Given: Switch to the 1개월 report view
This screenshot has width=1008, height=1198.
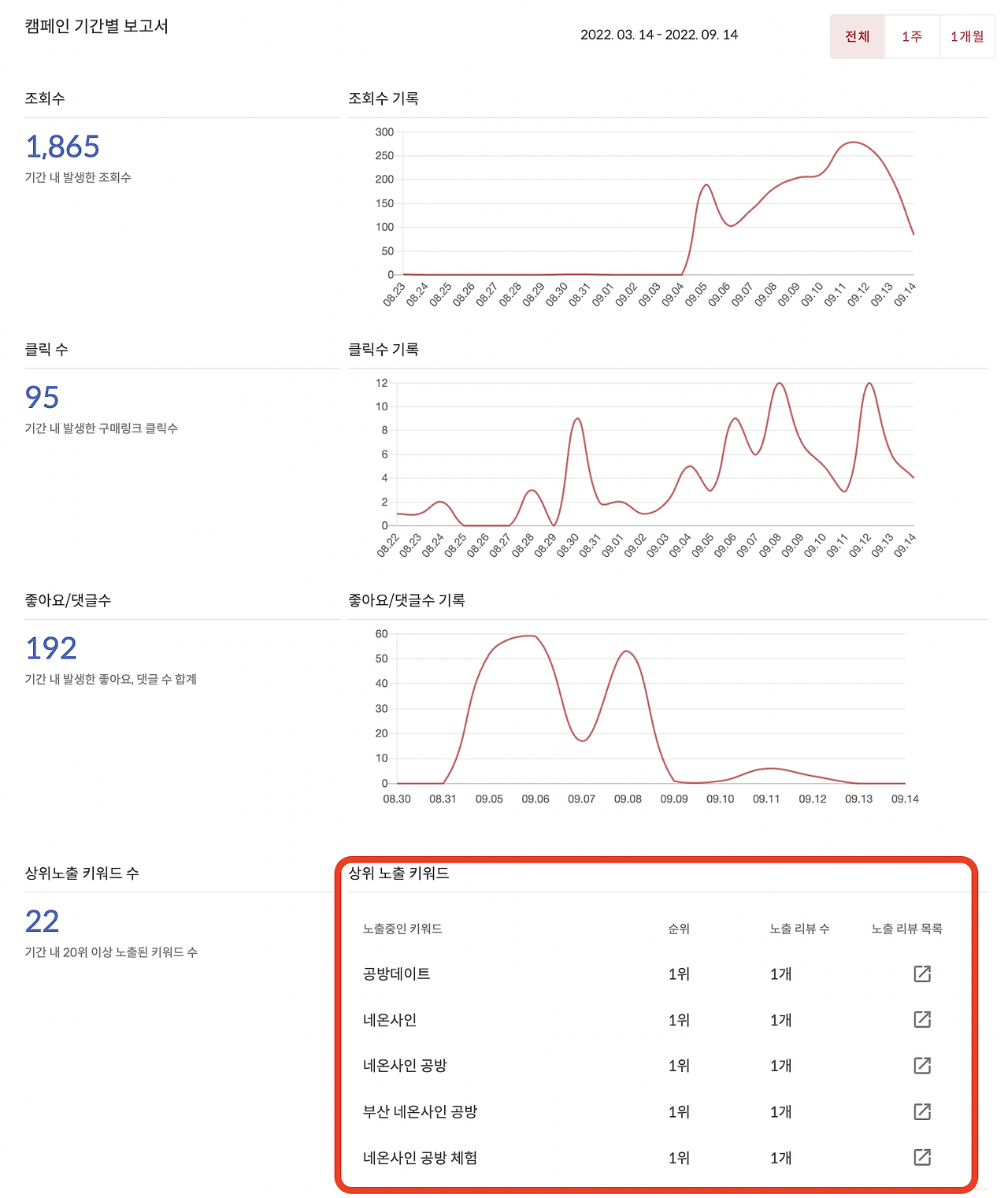Looking at the screenshot, I should (x=966, y=36).
